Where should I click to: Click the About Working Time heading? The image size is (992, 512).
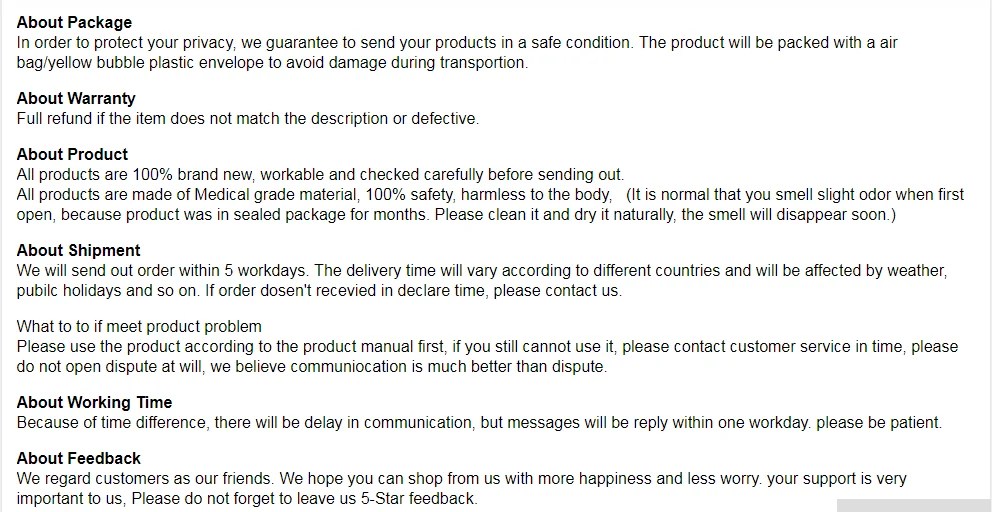point(94,403)
